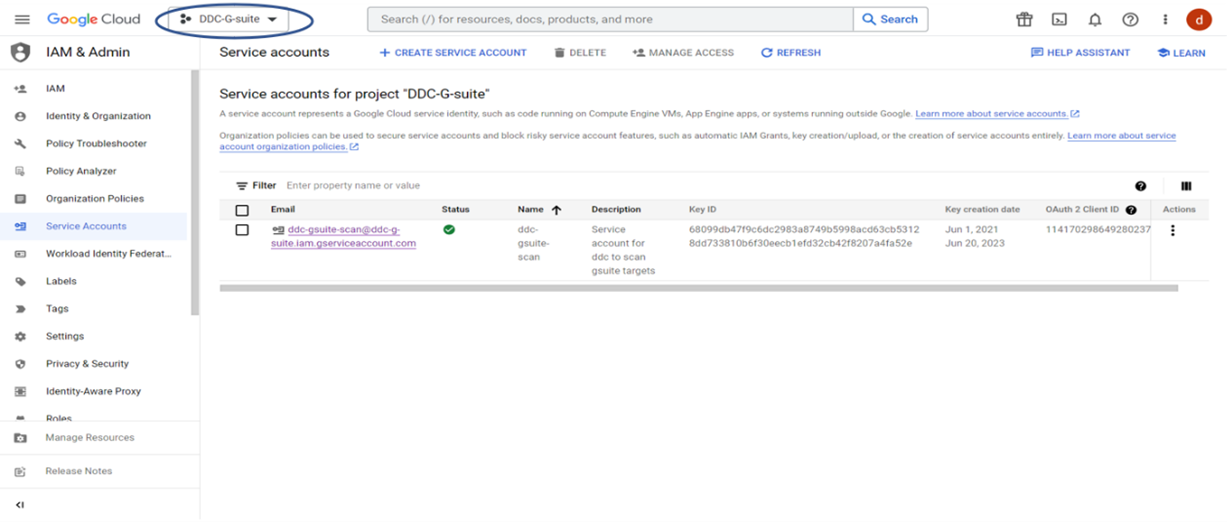Open the Learn panel
The width and height of the screenshot is (1227, 522).
coord(1181,53)
